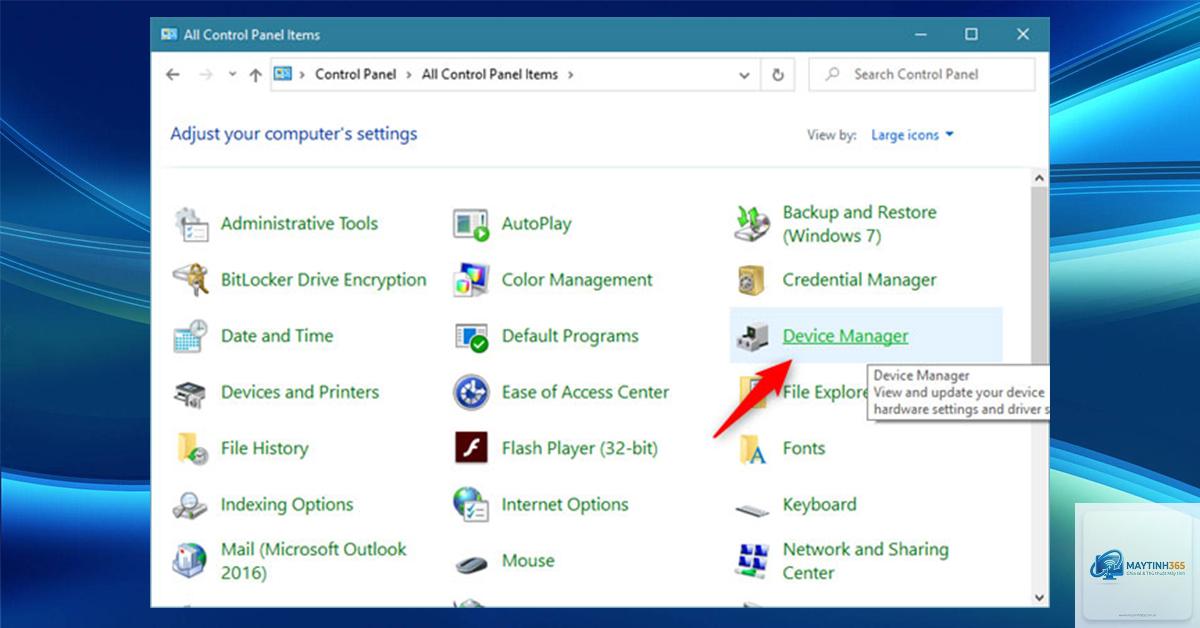Click the File History link
This screenshot has width=1200, height=628.
[264, 448]
